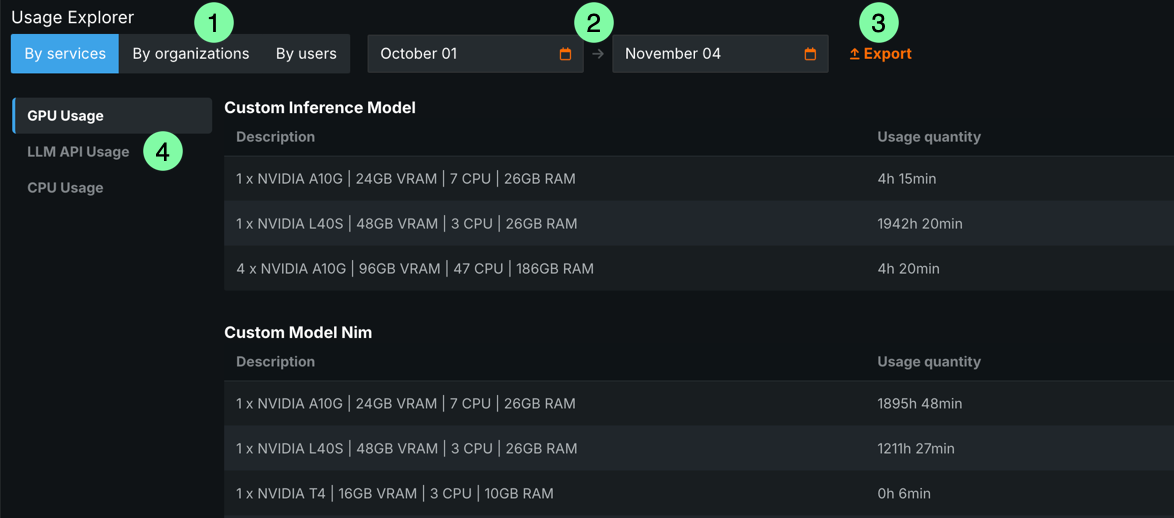Click the export upload arrow icon

[x=854, y=54]
